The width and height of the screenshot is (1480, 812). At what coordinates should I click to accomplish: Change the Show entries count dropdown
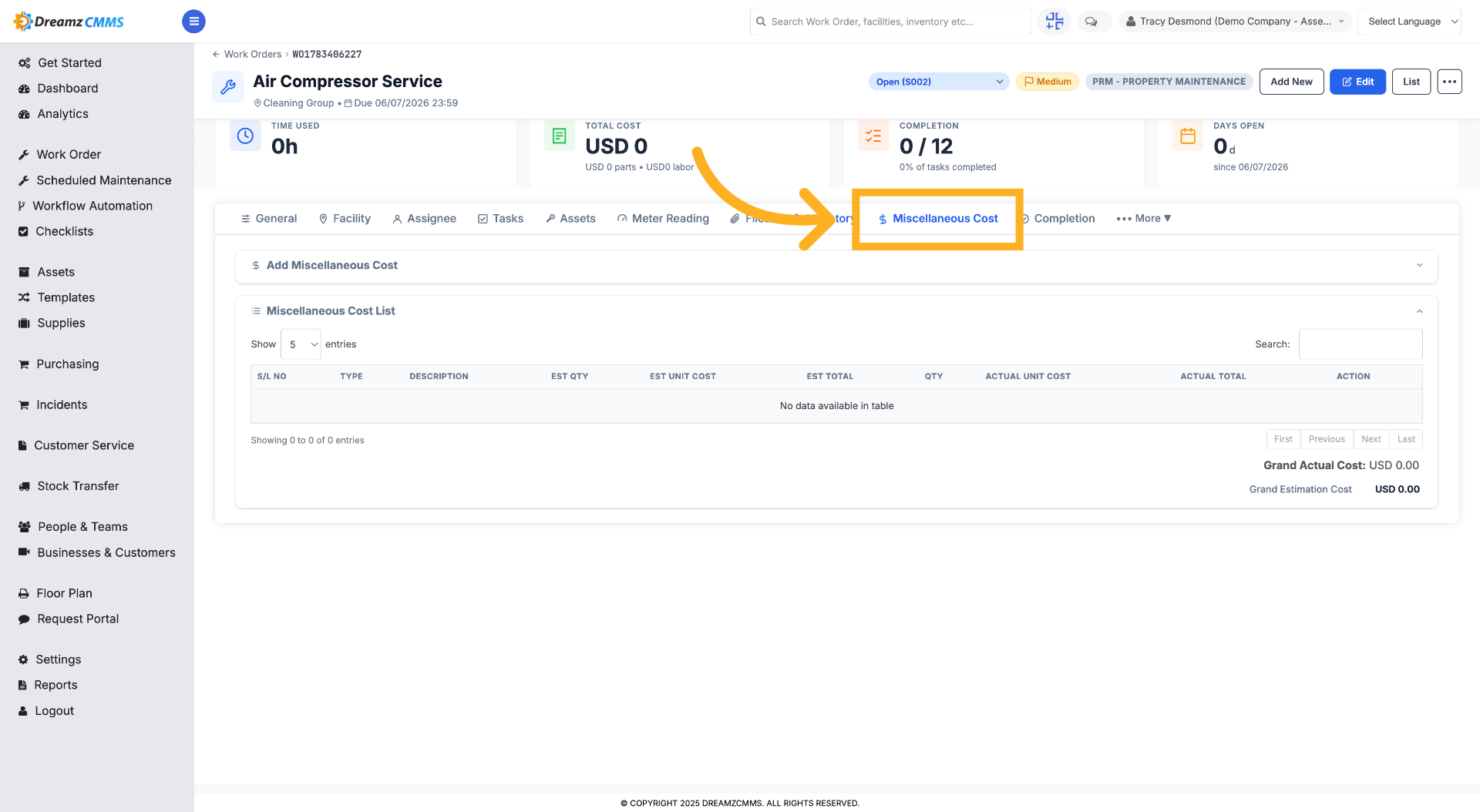click(x=301, y=344)
